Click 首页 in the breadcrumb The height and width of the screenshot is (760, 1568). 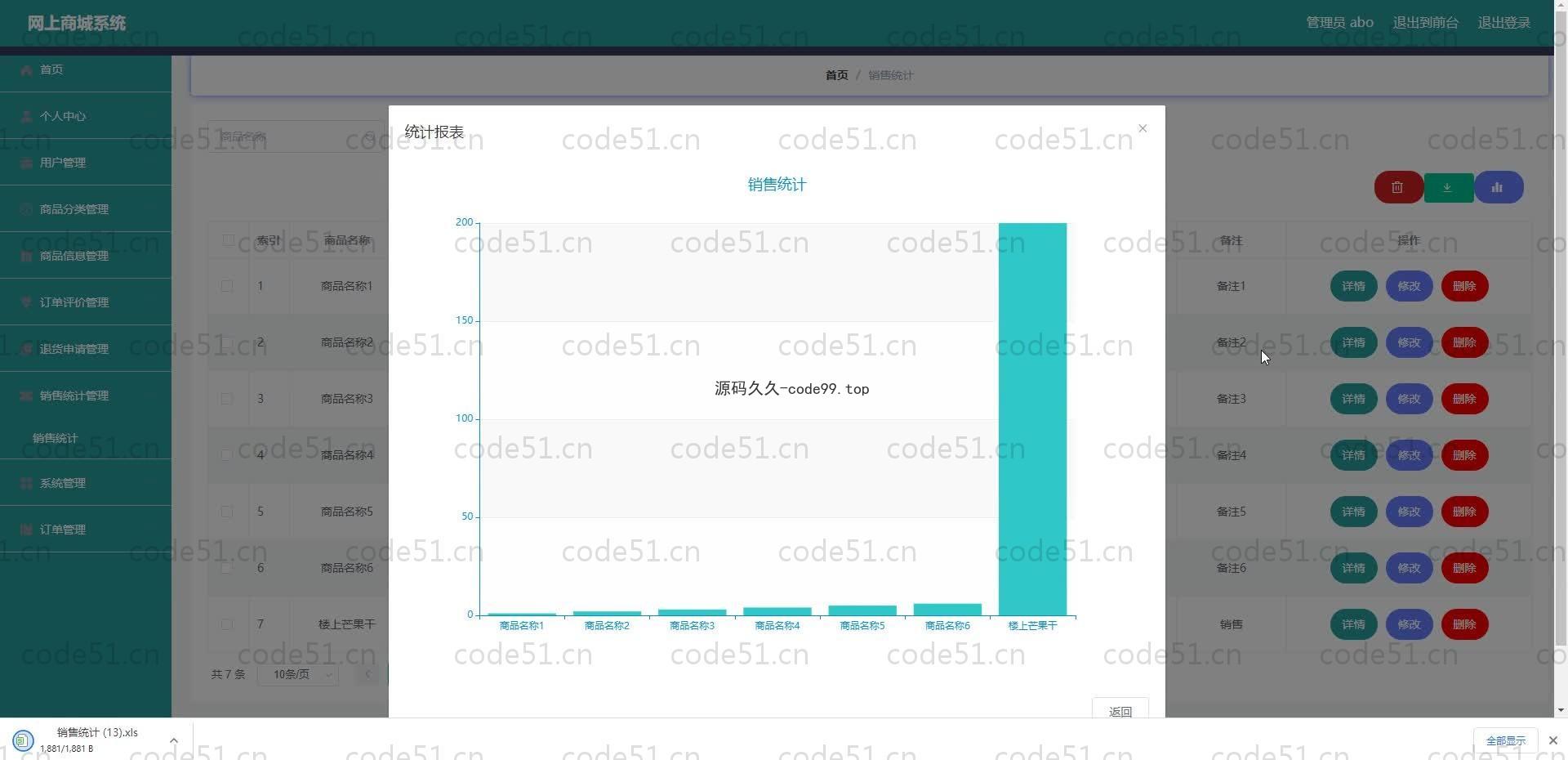tap(836, 75)
